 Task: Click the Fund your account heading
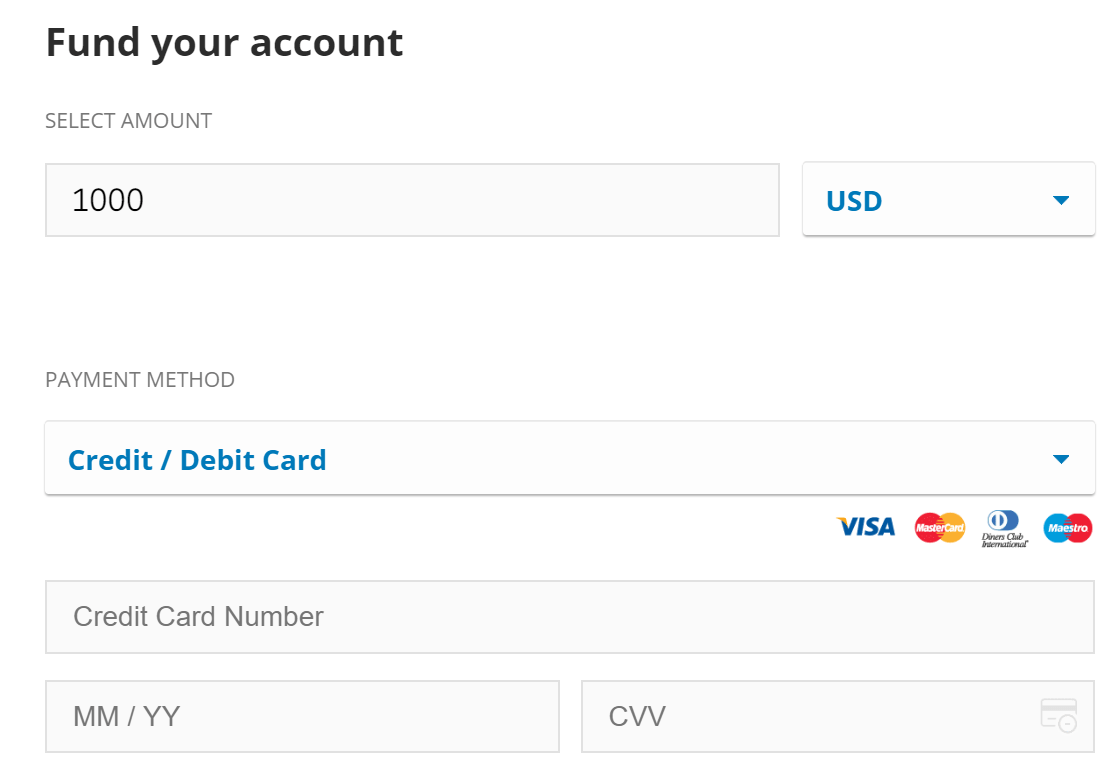pyautogui.click(x=225, y=43)
